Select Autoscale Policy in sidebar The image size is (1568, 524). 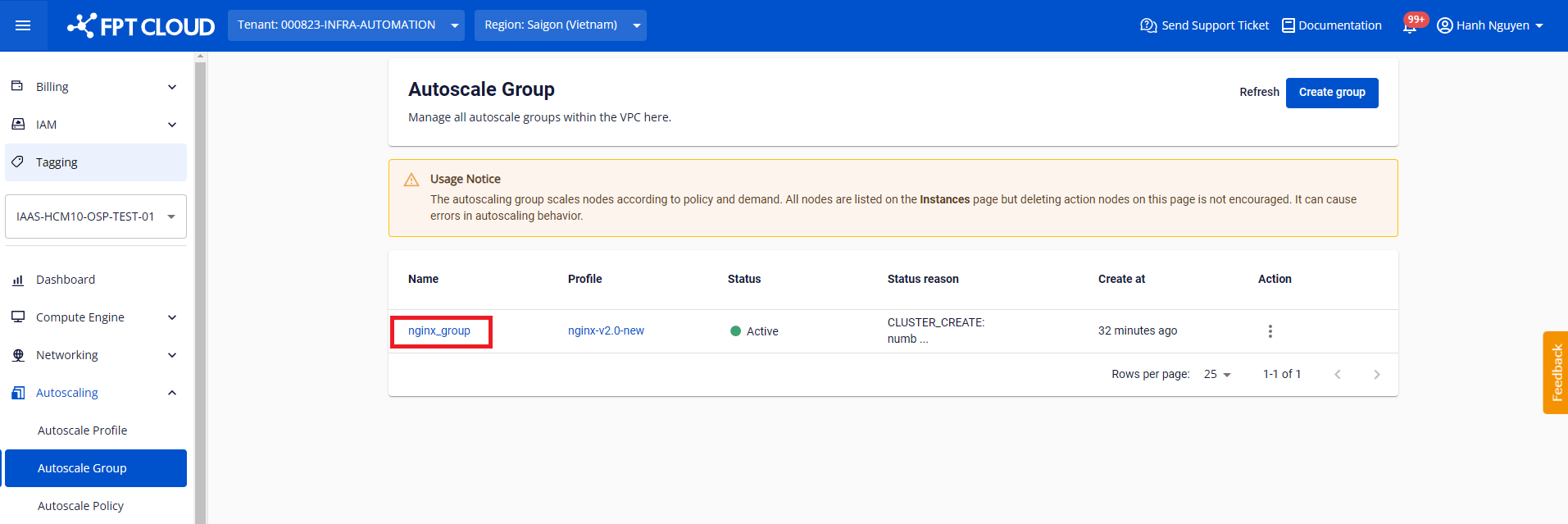point(81,506)
